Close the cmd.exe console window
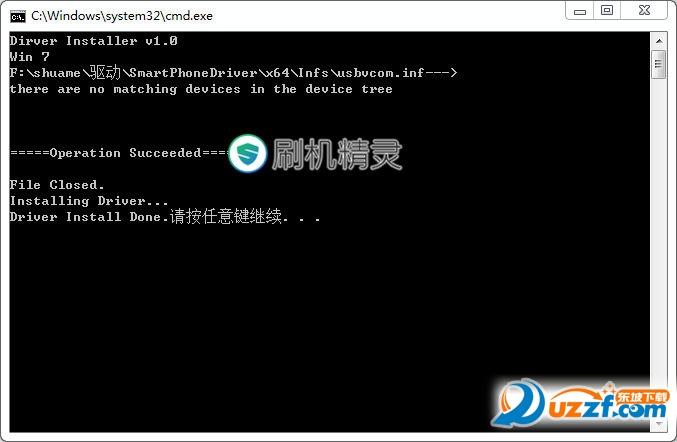This screenshot has height=442, width=677. tap(644, 10)
